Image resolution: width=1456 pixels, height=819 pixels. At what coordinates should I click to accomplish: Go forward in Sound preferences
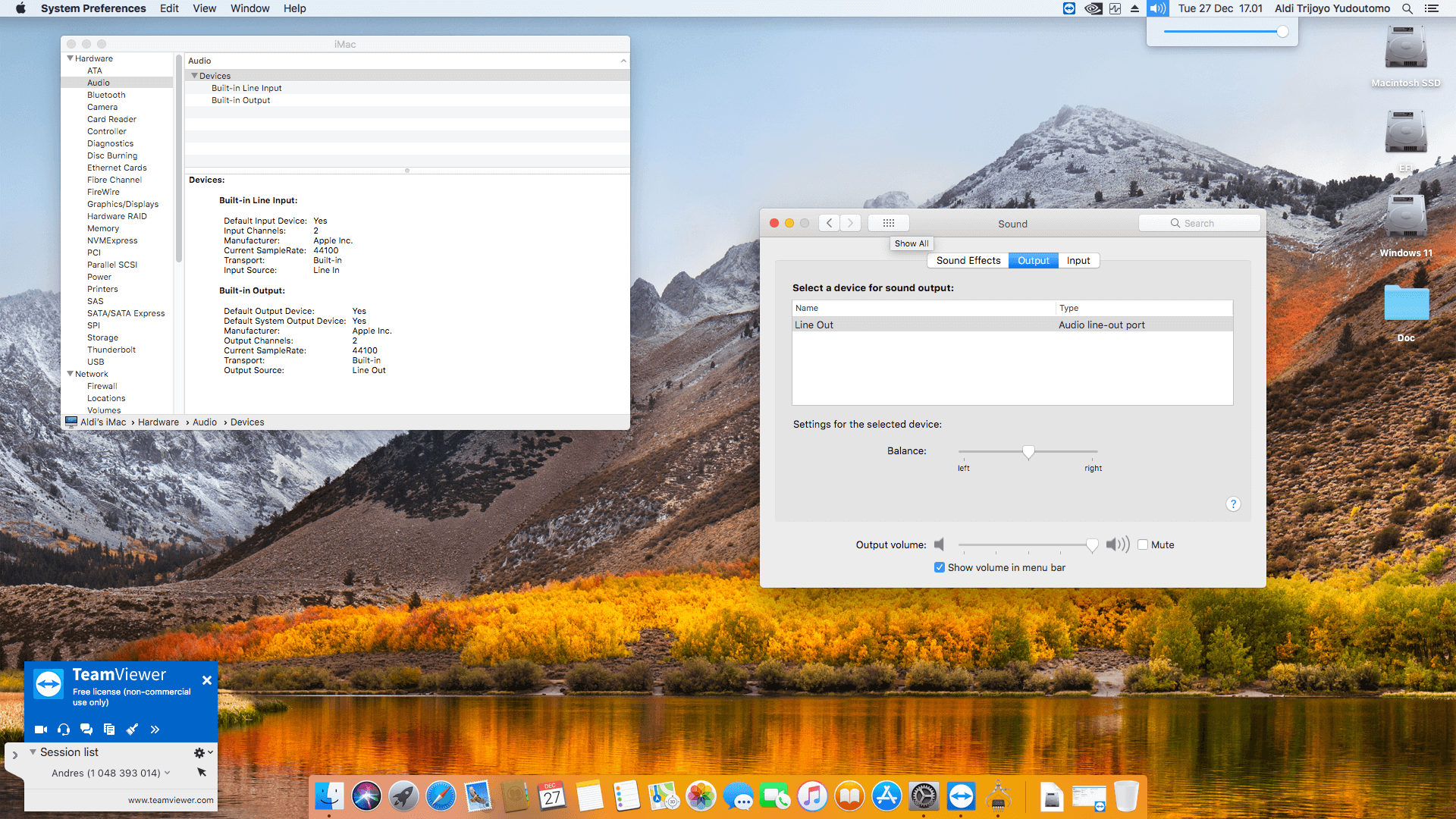coord(850,223)
